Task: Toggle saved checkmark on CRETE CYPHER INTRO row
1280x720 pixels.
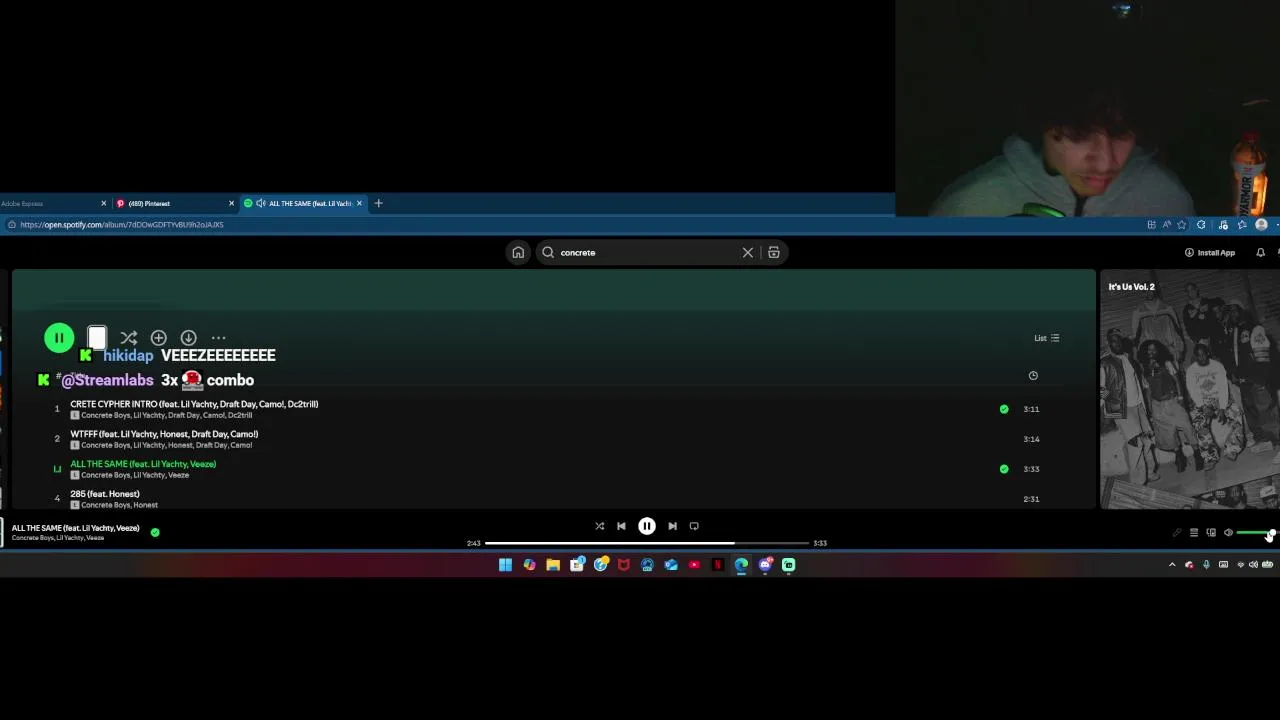Action: pyautogui.click(x=1004, y=409)
